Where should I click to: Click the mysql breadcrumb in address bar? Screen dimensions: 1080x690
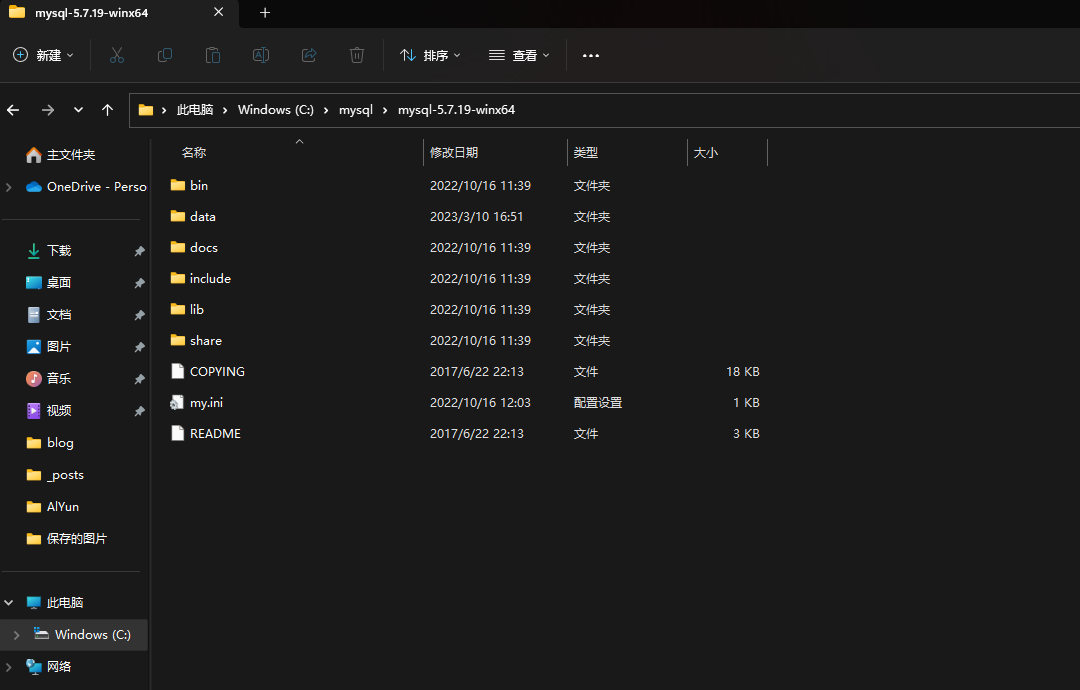(x=356, y=110)
